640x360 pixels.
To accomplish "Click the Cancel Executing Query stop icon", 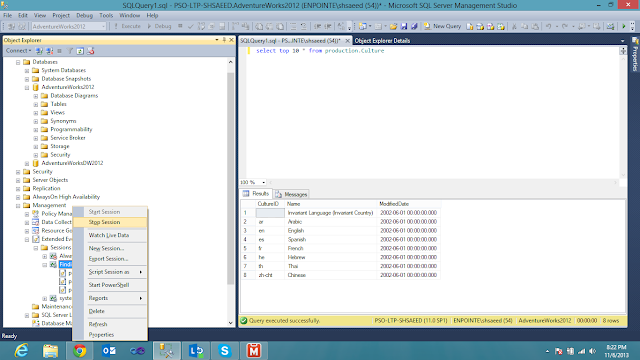I will [x=180, y=26].
